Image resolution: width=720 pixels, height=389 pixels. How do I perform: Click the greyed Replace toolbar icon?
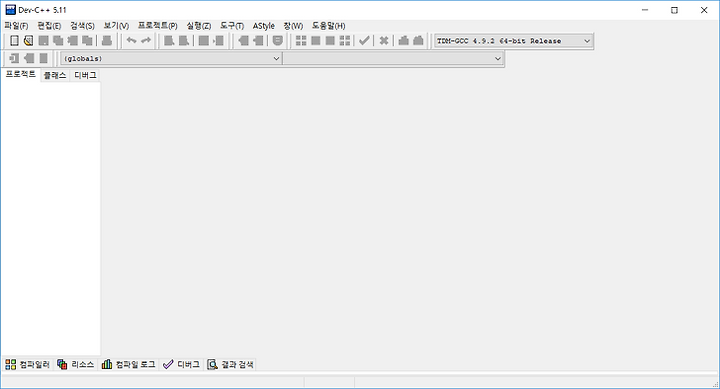(x=184, y=41)
